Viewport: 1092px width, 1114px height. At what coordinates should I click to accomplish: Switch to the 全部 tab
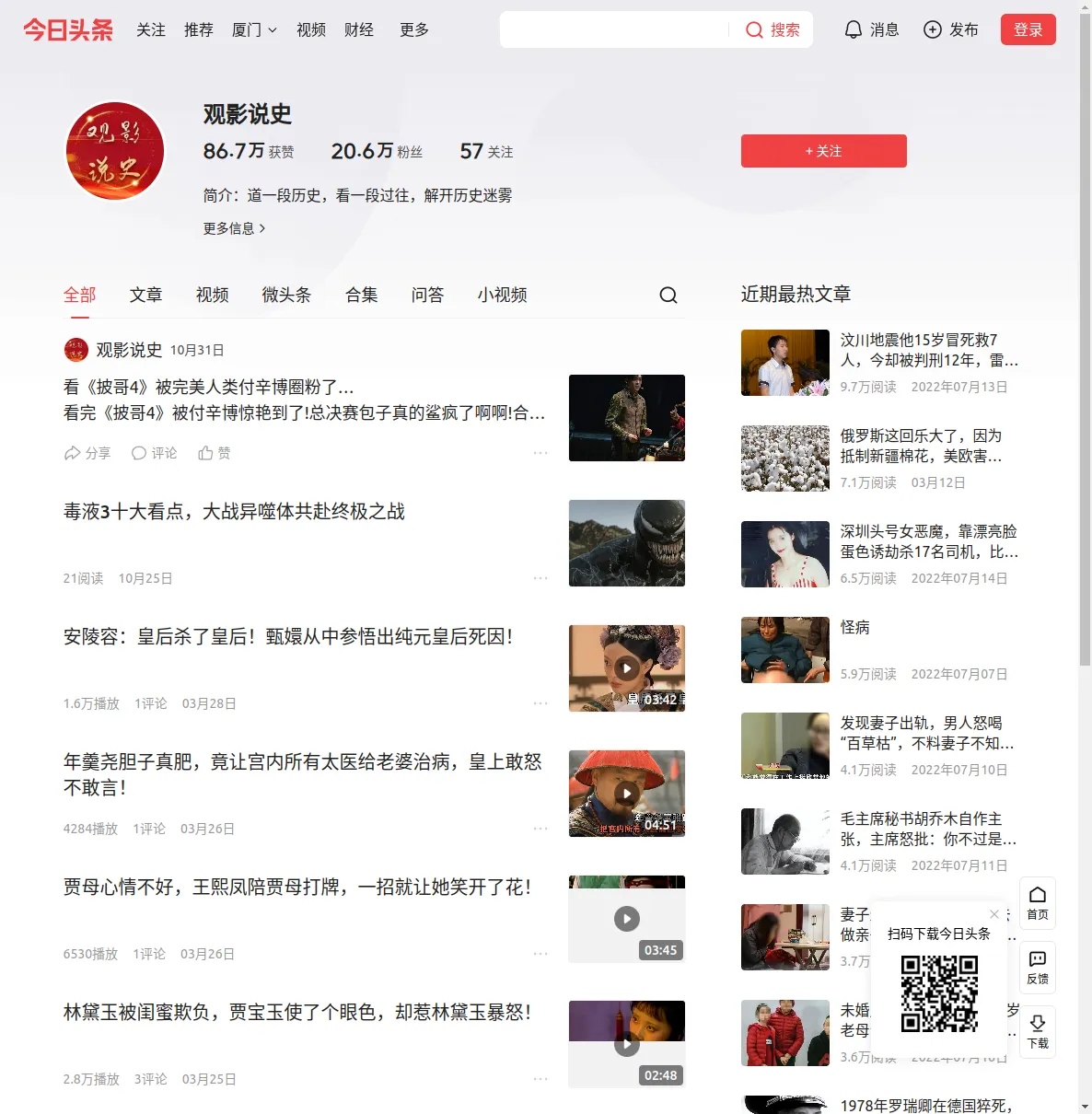[80, 295]
